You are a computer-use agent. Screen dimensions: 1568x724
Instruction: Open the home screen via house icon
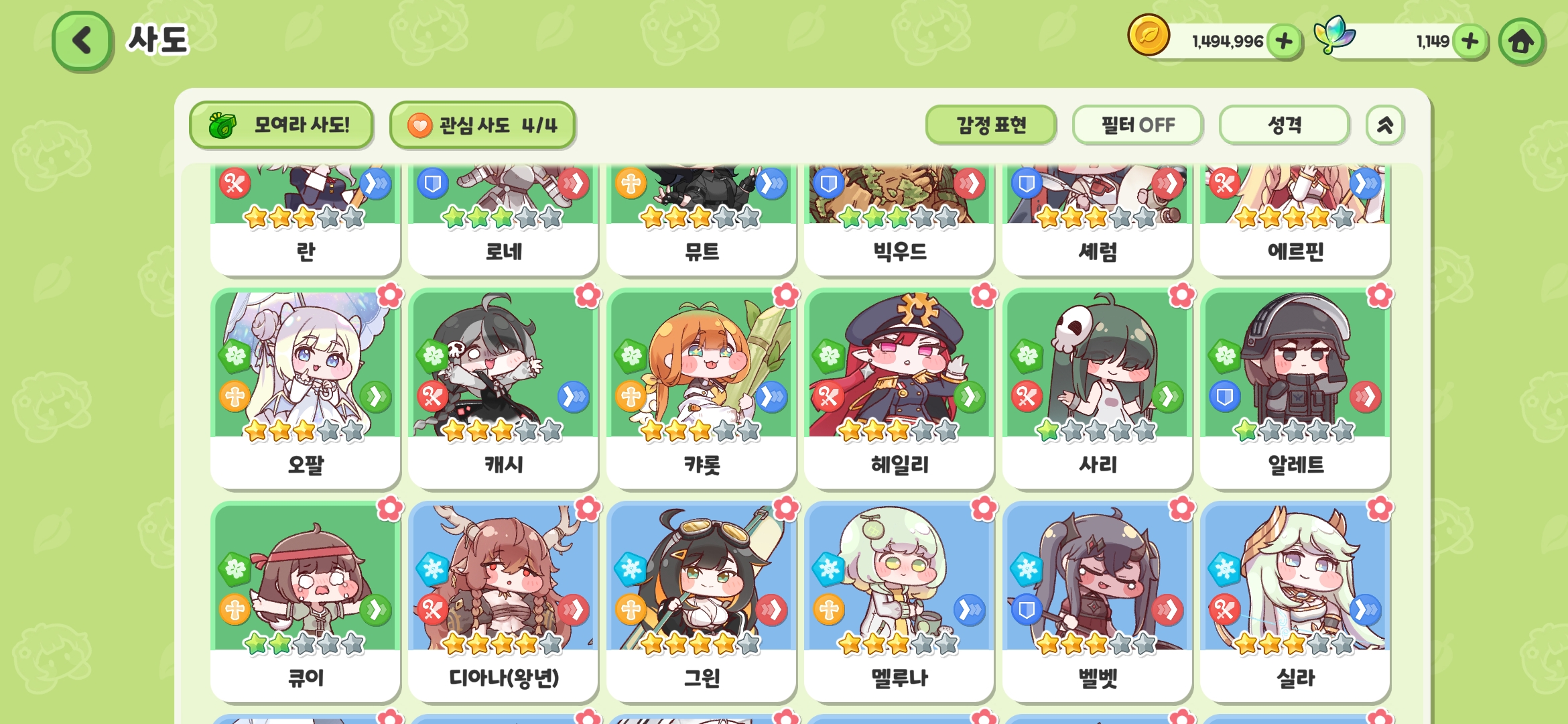click(1521, 42)
